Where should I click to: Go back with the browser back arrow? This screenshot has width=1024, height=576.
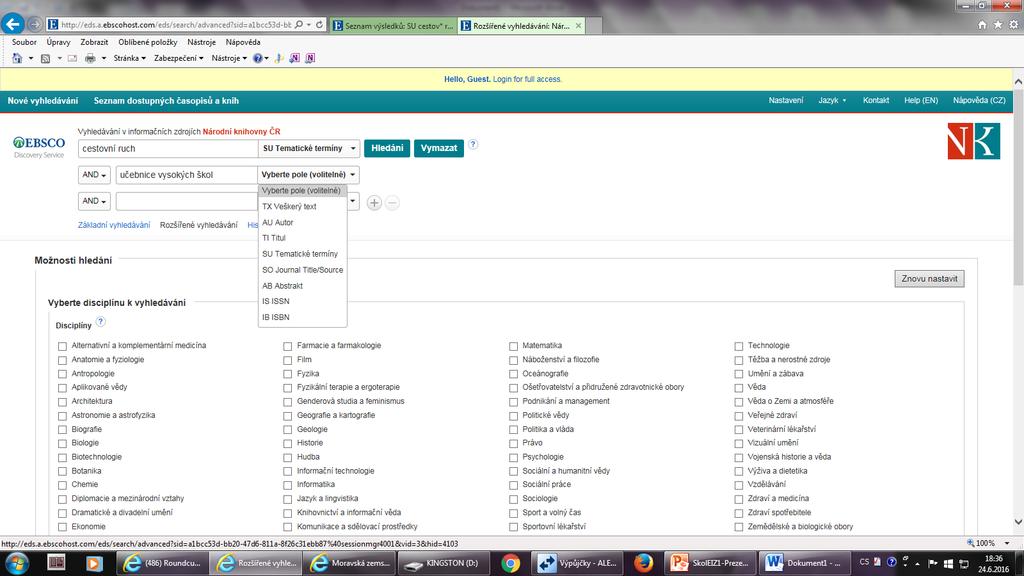click(x=12, y=24)
